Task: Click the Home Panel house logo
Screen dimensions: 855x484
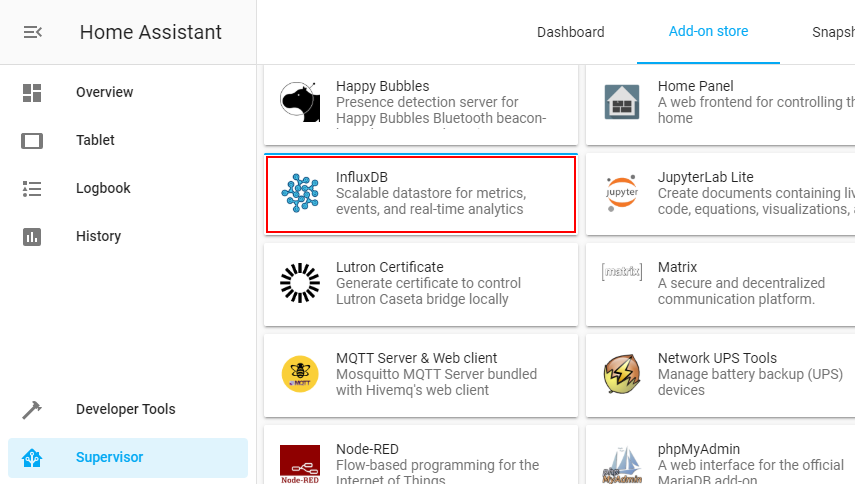Action: click(622, 102)
